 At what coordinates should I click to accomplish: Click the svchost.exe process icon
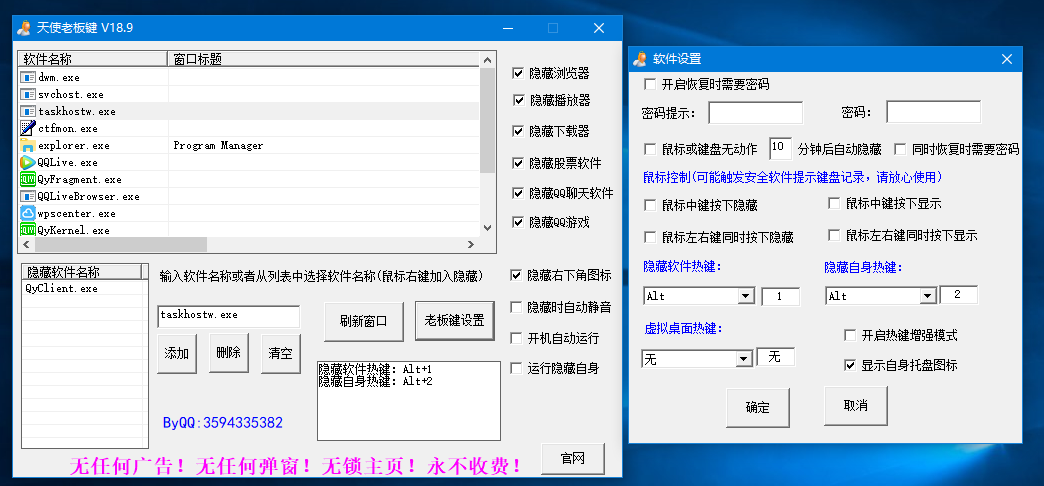(x=28, y=95)
